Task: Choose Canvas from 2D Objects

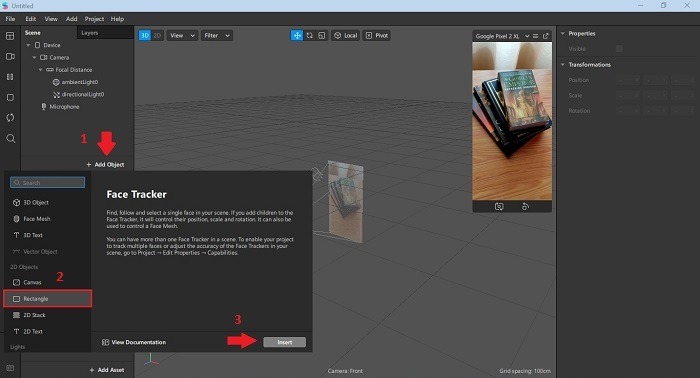Action: point(47,282)
